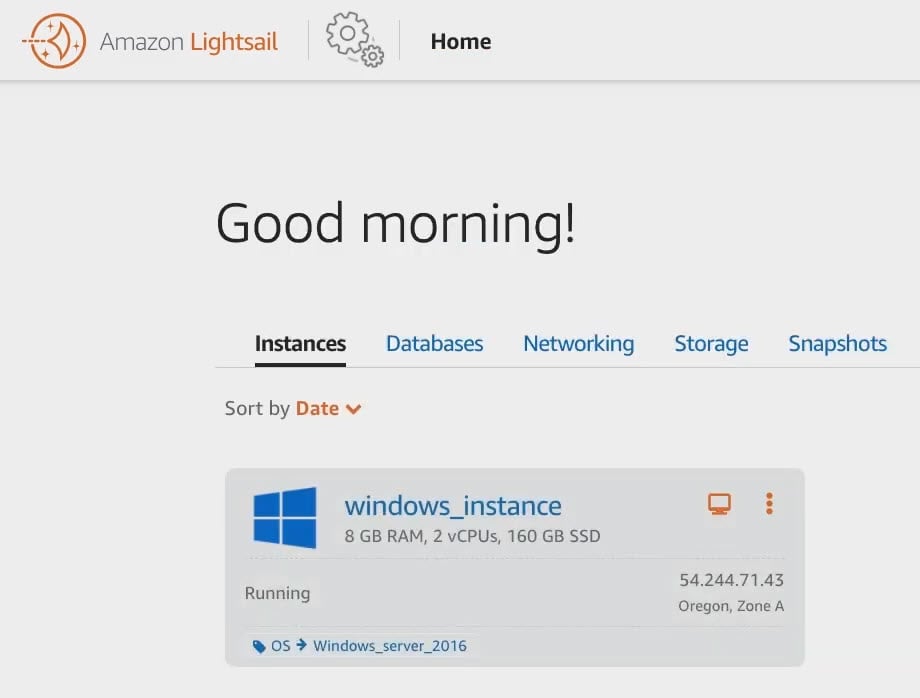Open the three-dot instance actions menu

[769, 504]
